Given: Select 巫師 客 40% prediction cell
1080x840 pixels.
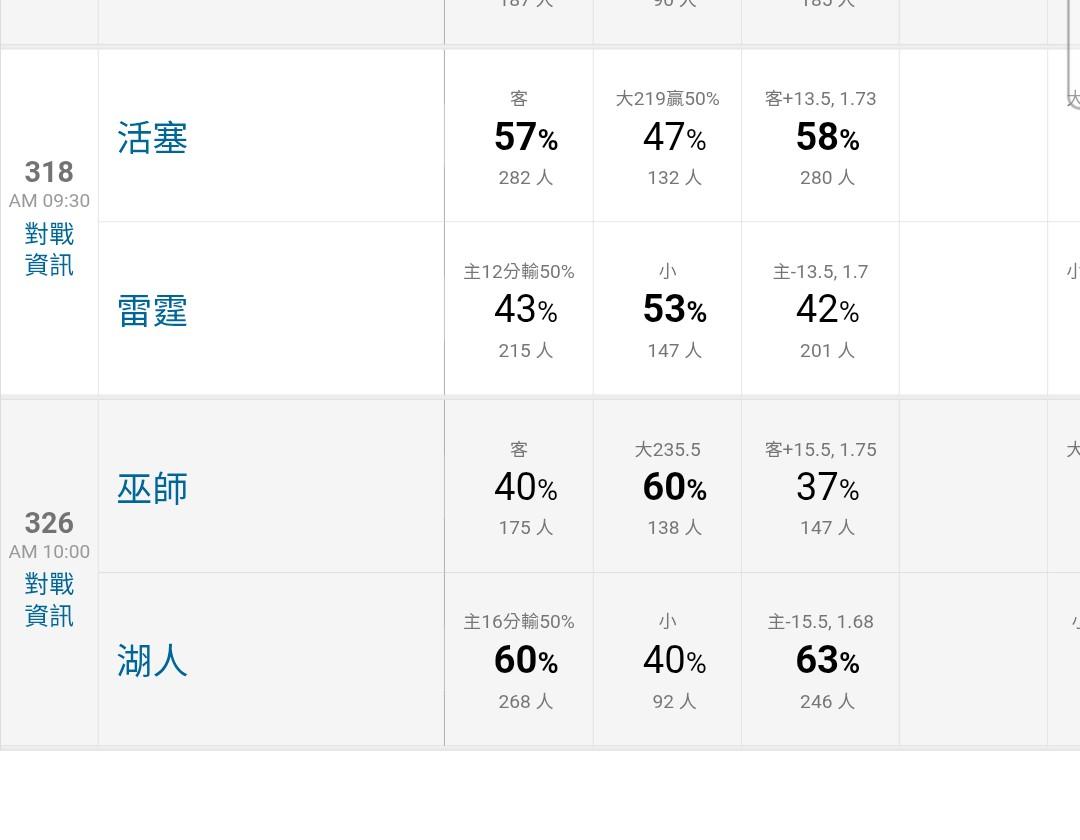Looking at the screenshot, I should [519, 488].
